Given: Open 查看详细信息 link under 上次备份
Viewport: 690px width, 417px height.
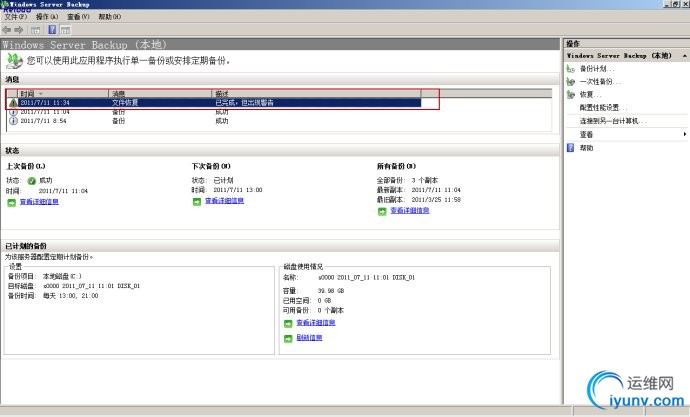Looking at the screenshot, I should 39,202.
